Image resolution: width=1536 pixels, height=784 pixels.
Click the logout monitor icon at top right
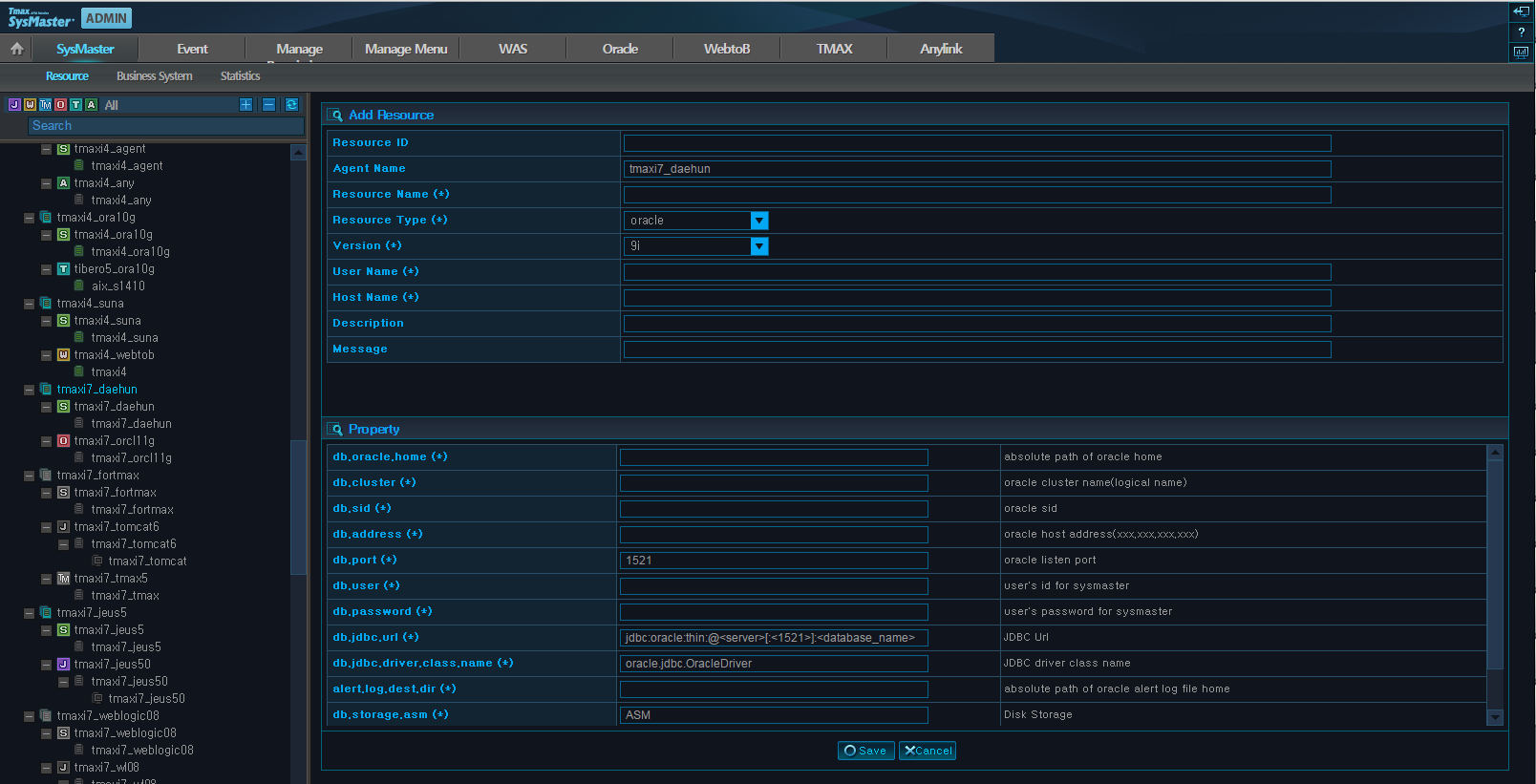pos(1522,11)
